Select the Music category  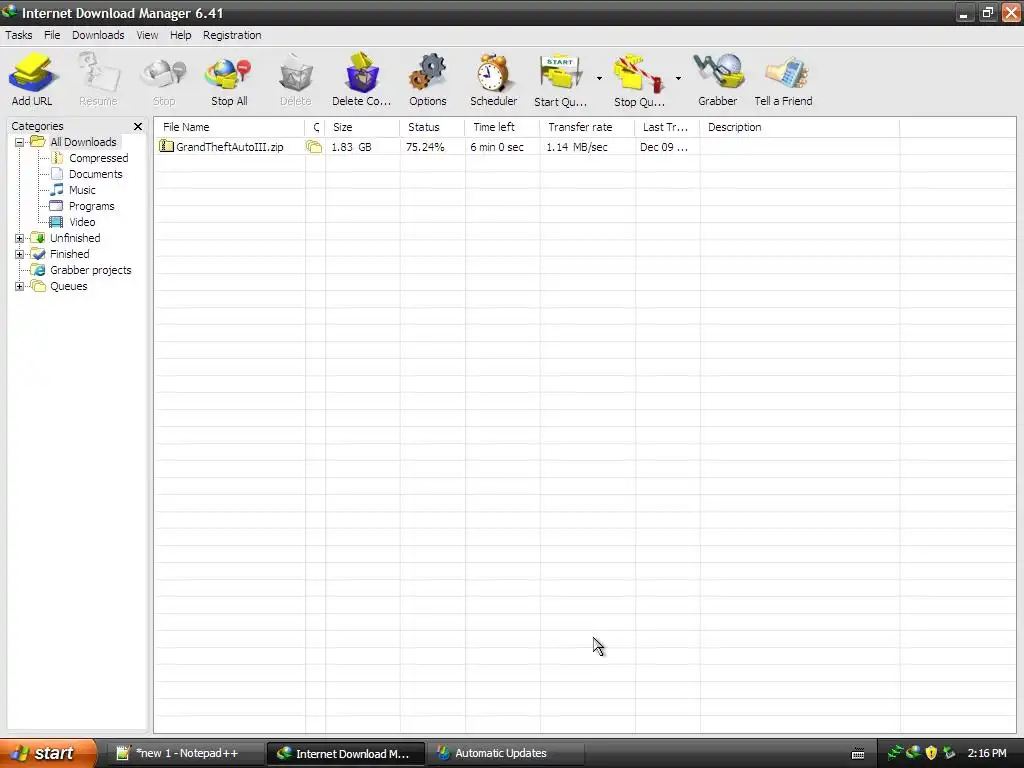82,190
